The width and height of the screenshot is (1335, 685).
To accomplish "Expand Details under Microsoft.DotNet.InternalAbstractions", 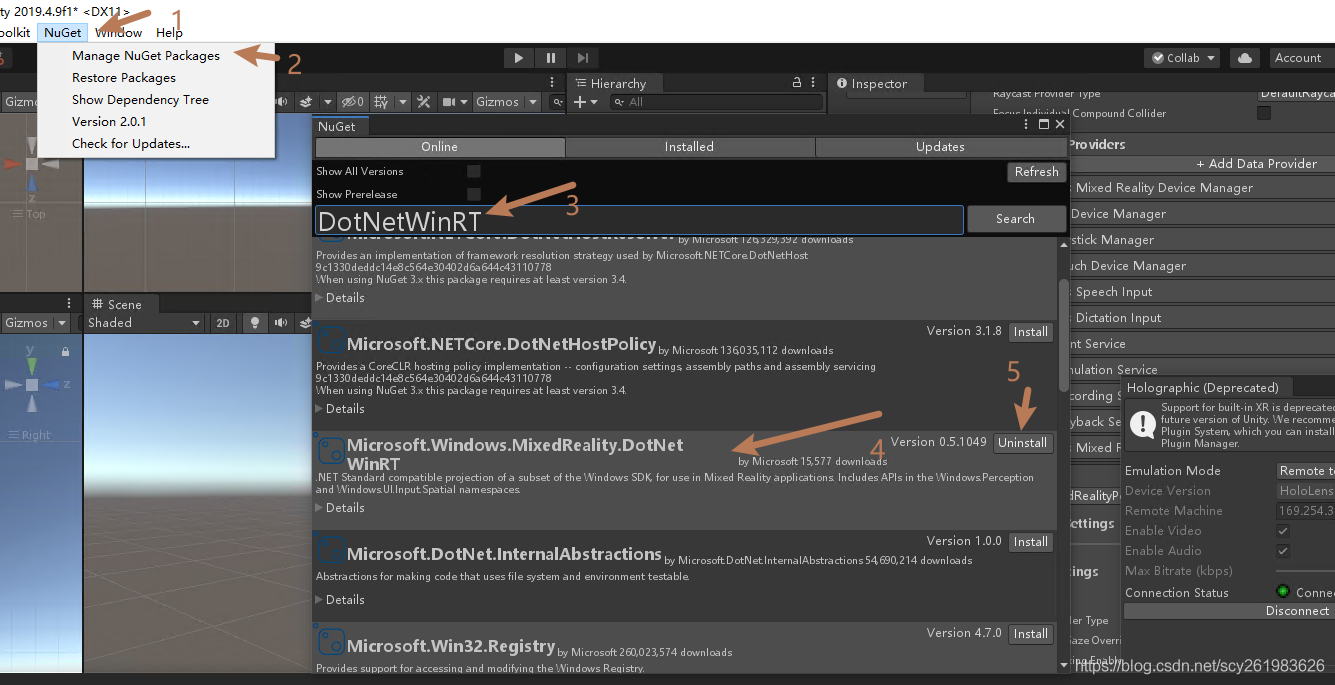I will click(340, 600).
